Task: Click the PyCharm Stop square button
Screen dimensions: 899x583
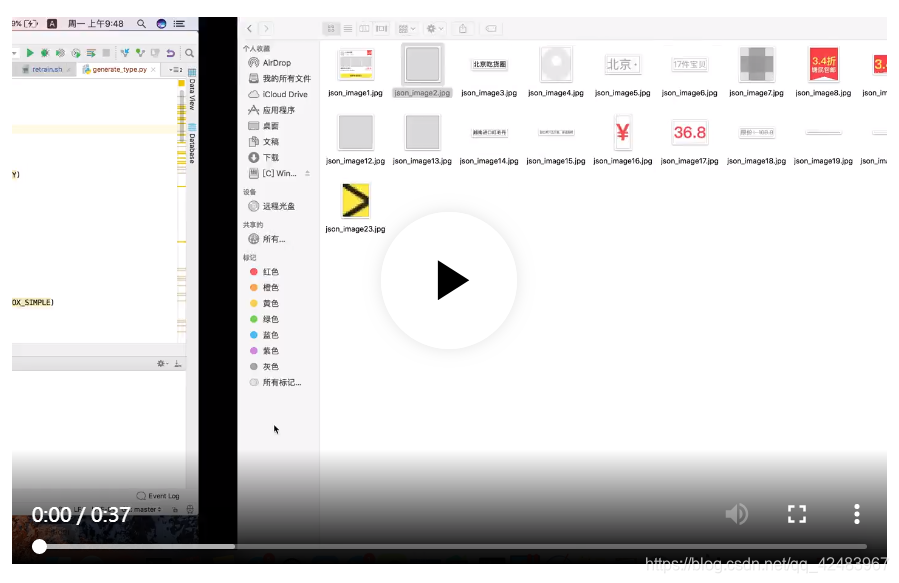Action: coord(106,53)
